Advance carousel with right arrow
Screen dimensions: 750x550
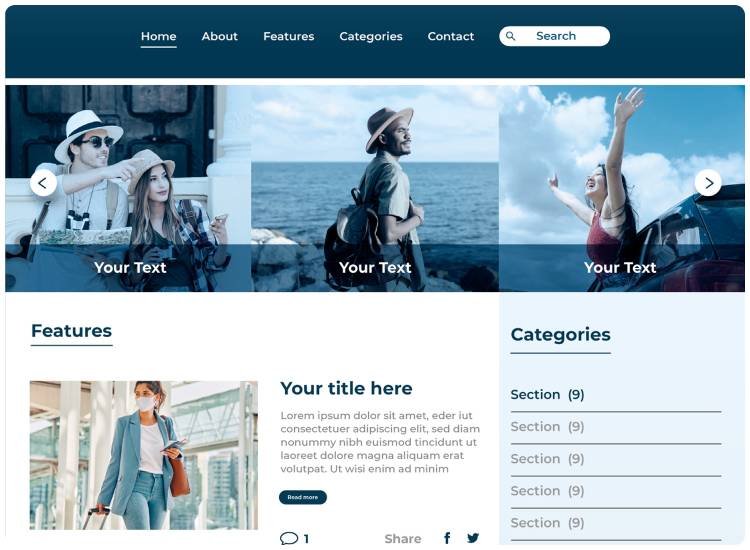(x=708, y=183)
